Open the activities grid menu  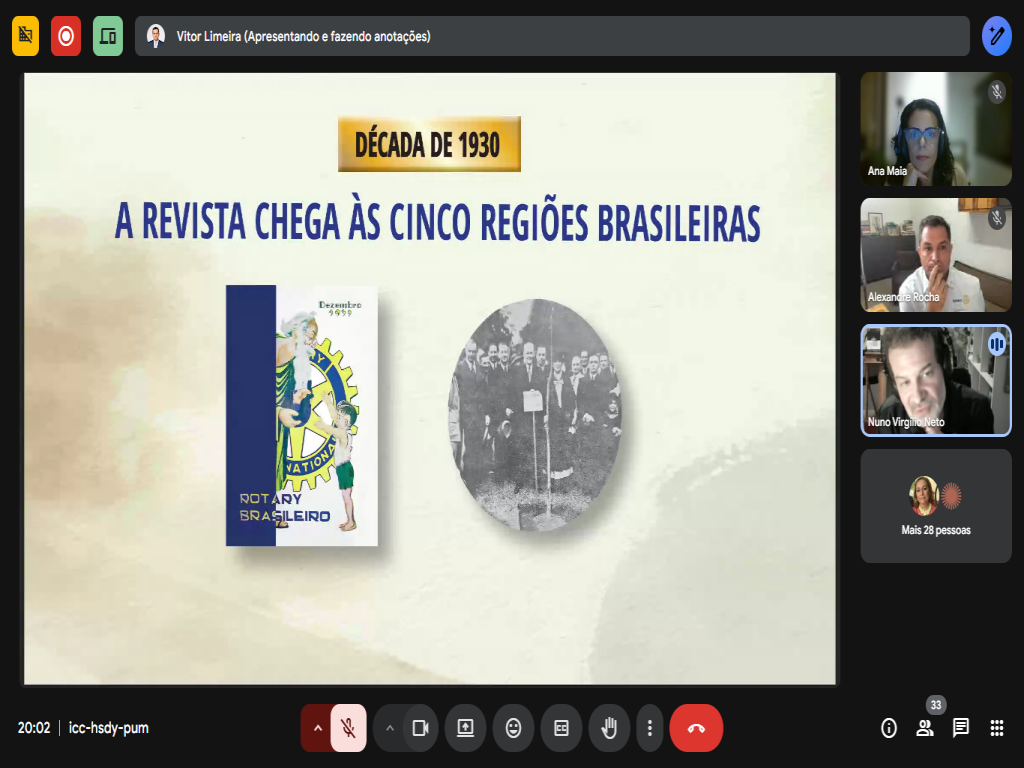pos(997,728)
